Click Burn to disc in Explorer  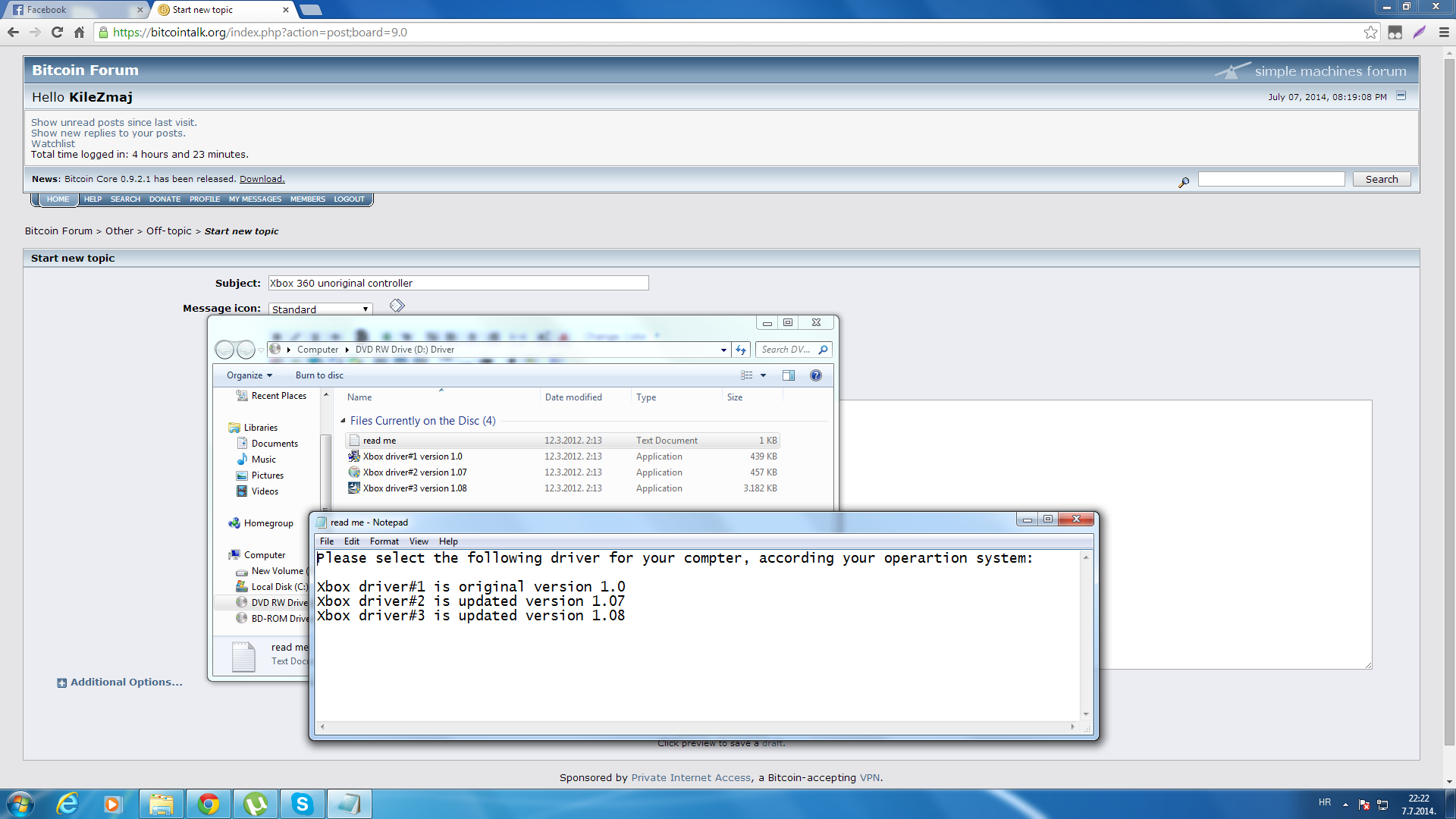click(319, 375)
